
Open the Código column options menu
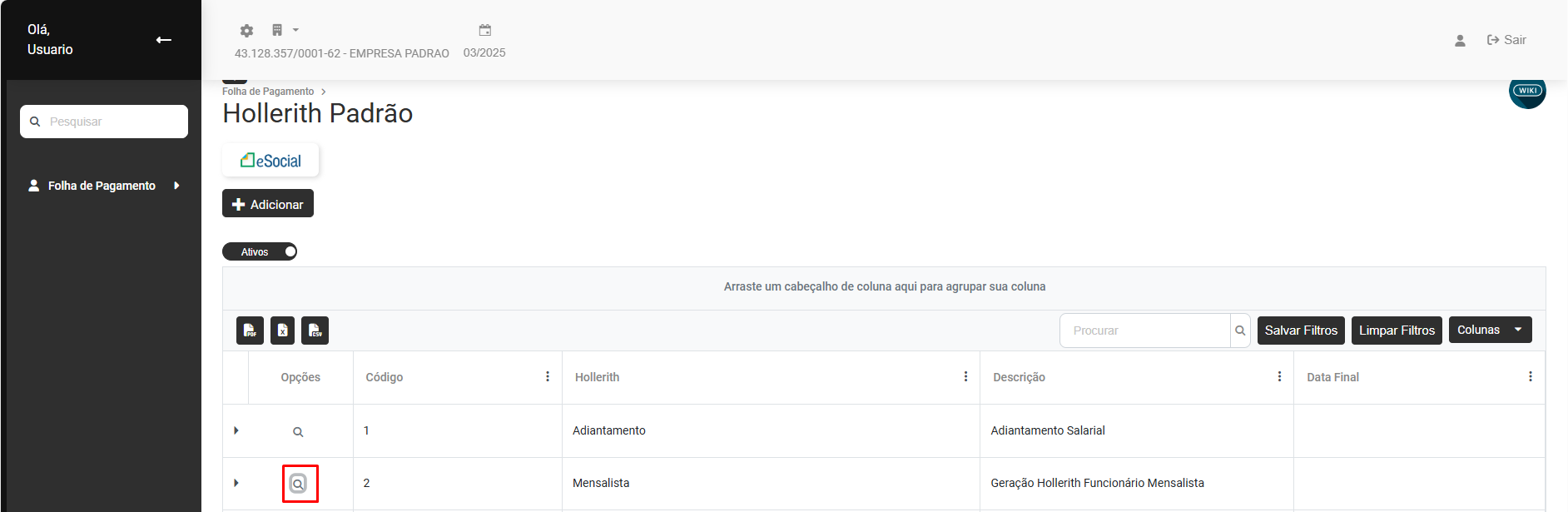pyautogui.click(x=548, y=377)
